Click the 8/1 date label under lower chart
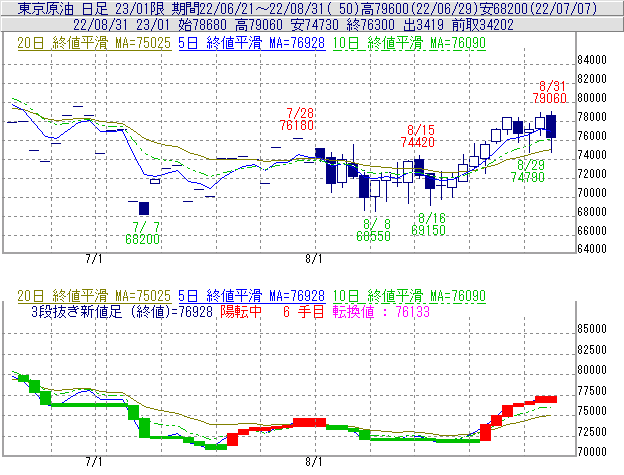 pos(314,461)
